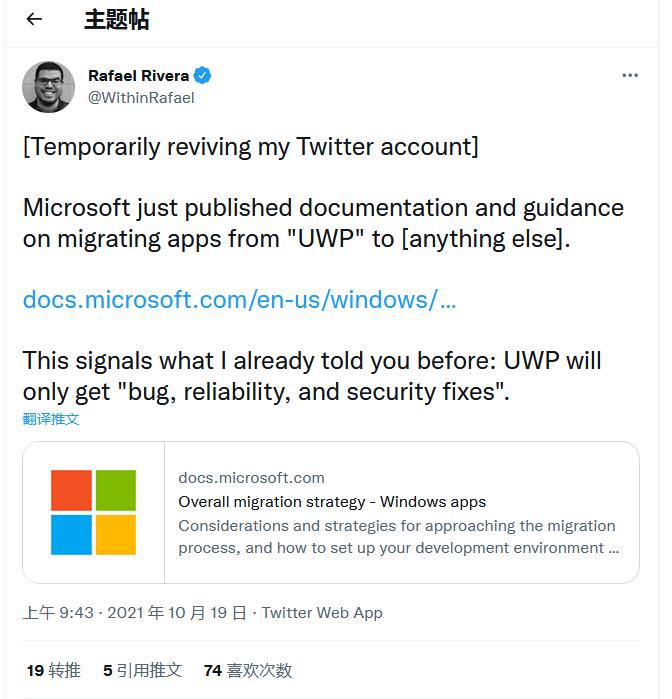This screenshot has height=699, width=672.
Task: Open the three-dot more options menu
Action: pos(630,76)
